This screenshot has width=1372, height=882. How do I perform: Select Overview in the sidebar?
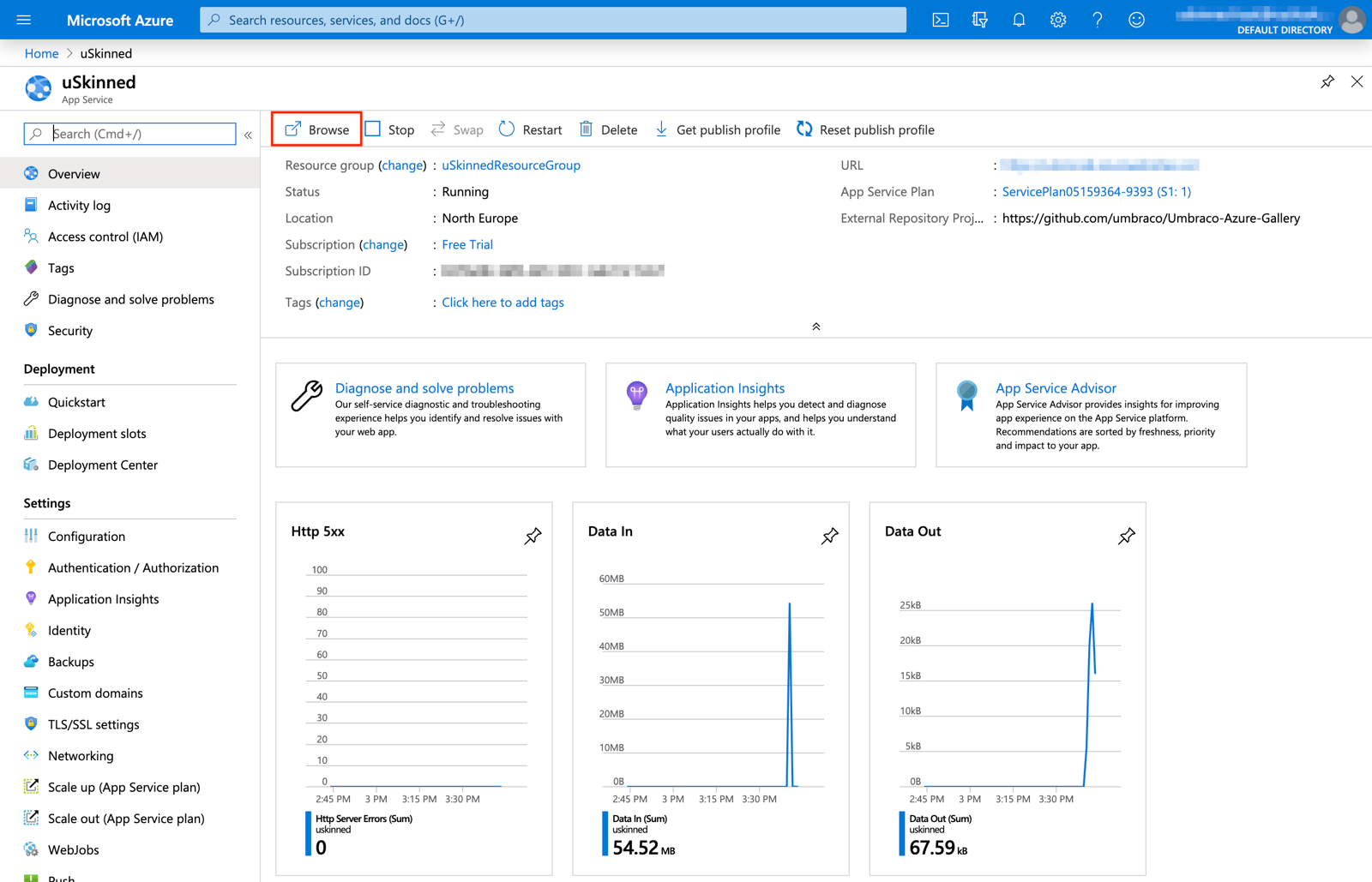(129, 173)
